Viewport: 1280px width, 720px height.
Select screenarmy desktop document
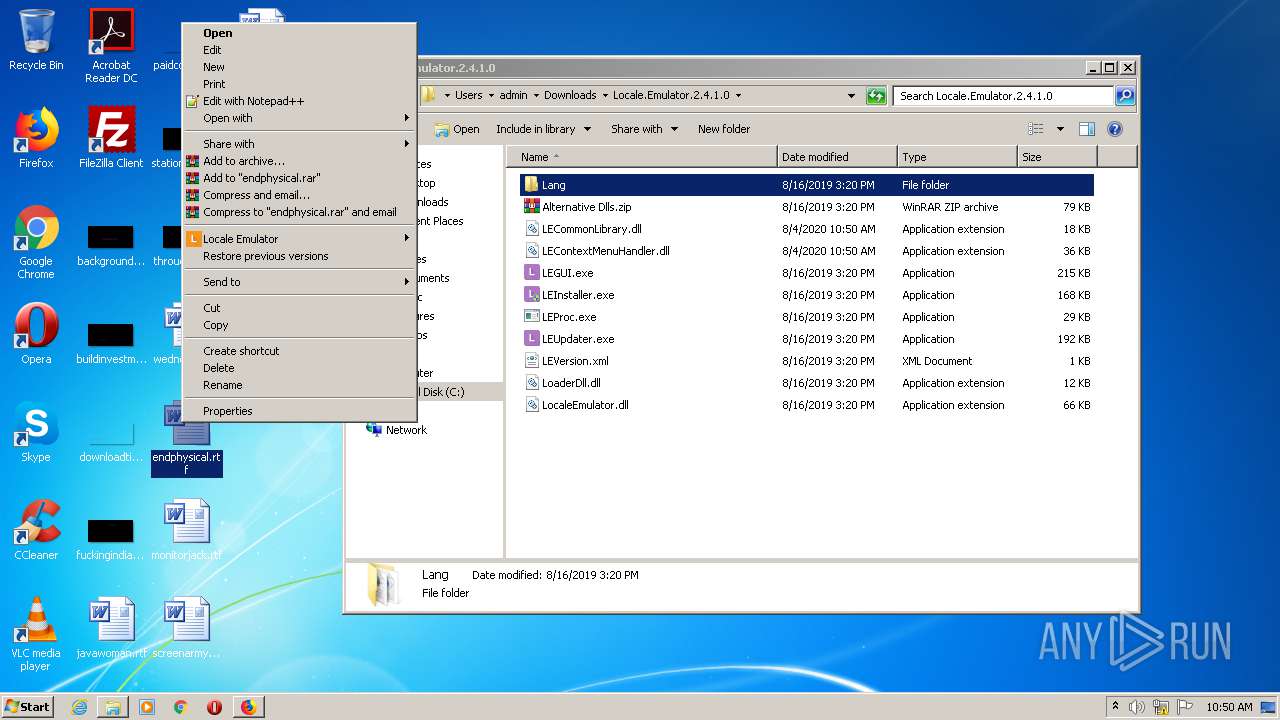pyautogui.click(x=187, y=628)
